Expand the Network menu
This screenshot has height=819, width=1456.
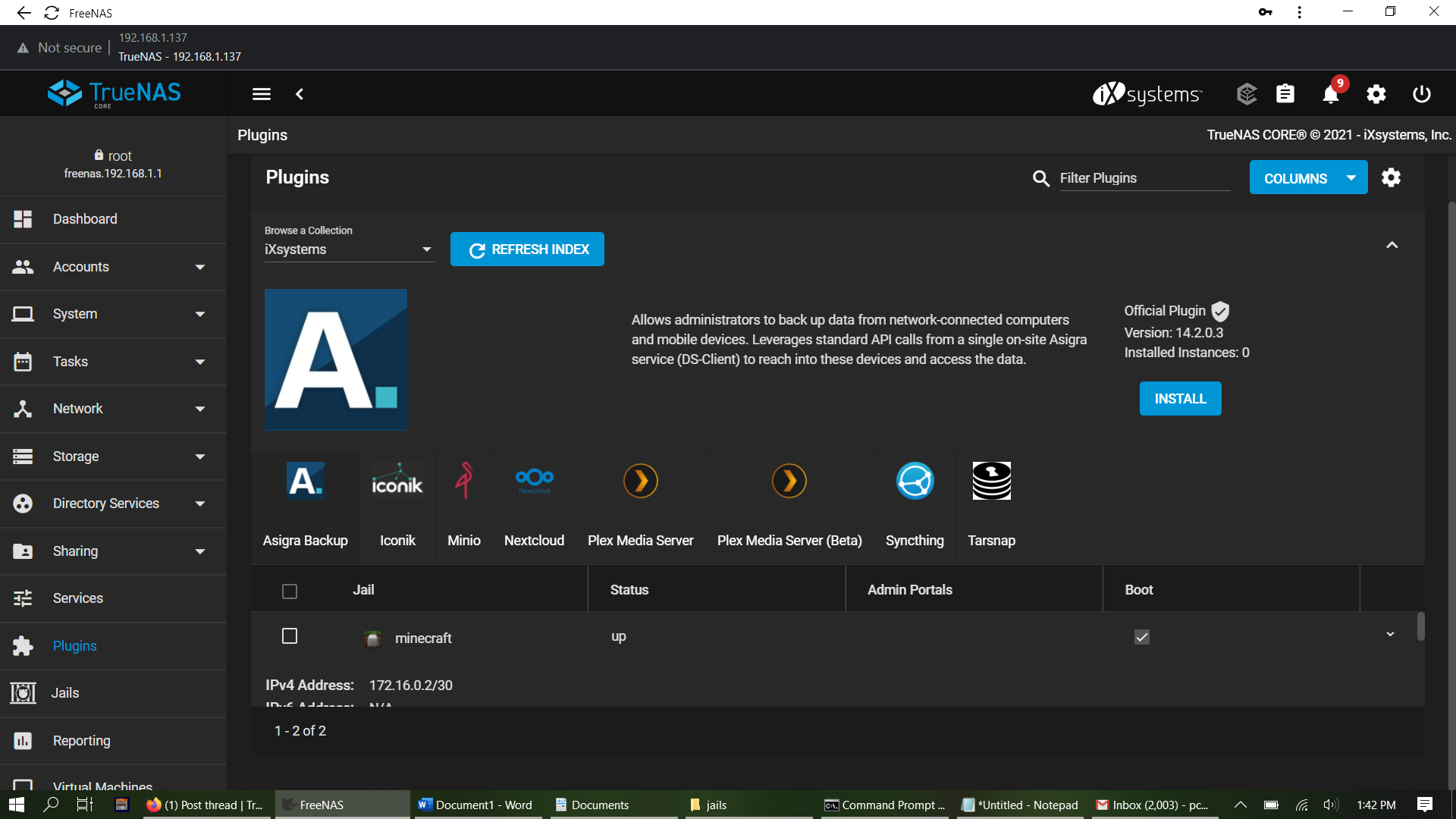click(x=114, y=409)
